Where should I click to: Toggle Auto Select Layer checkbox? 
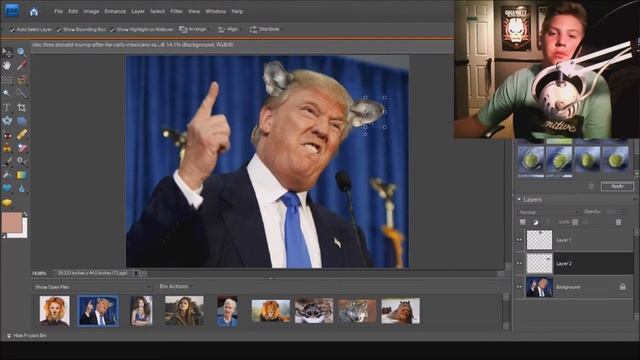[x=12, y=29]
